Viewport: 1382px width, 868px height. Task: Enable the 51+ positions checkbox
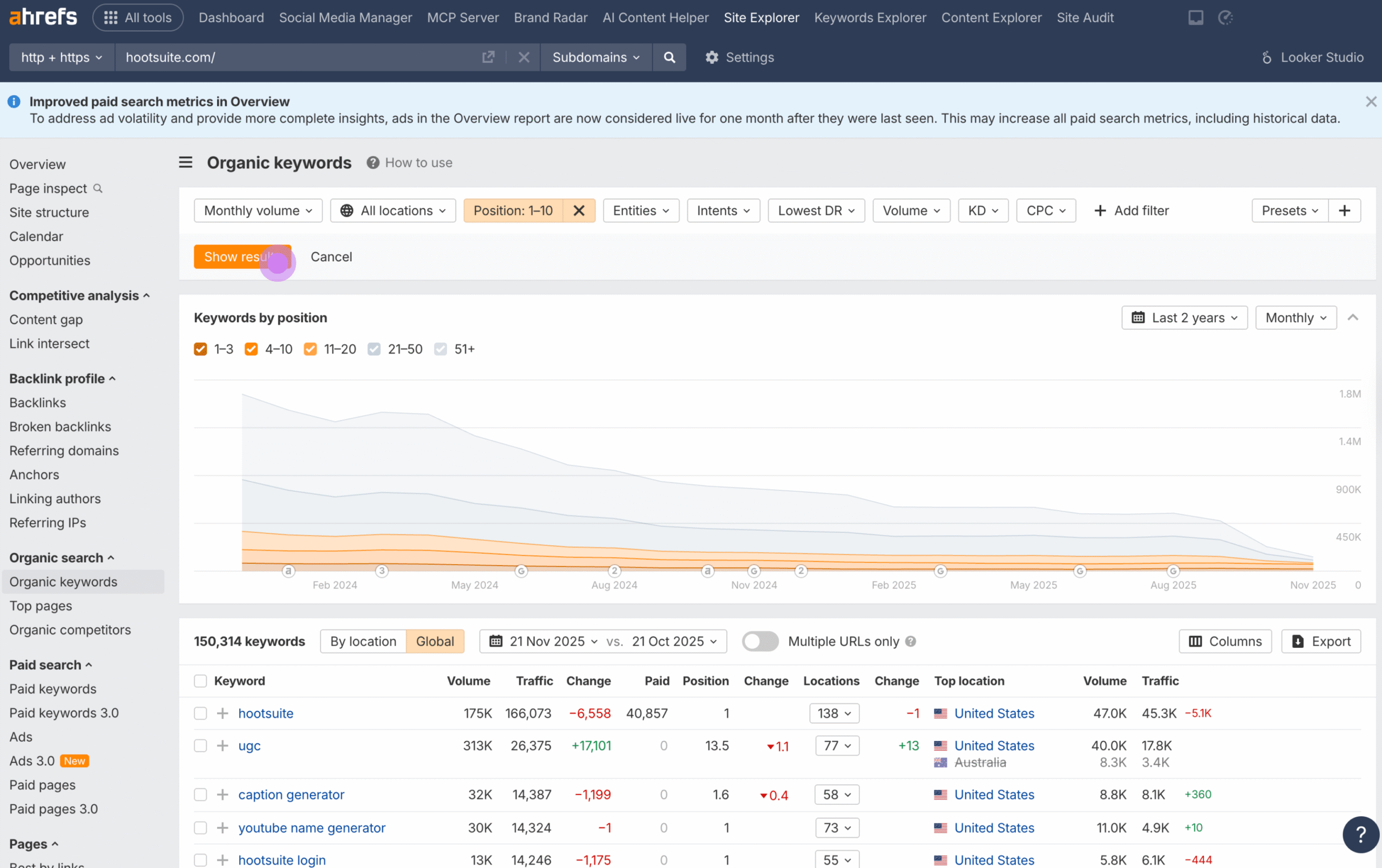(x=440, y=349)
